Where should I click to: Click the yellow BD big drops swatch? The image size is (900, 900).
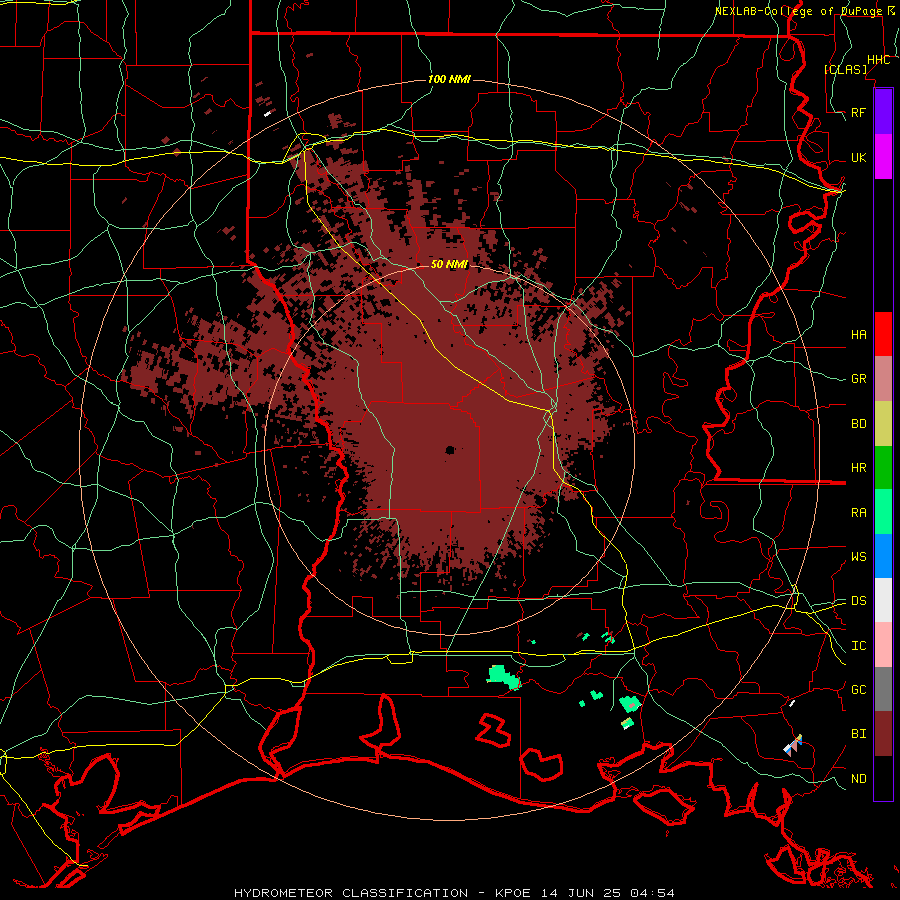883,424
